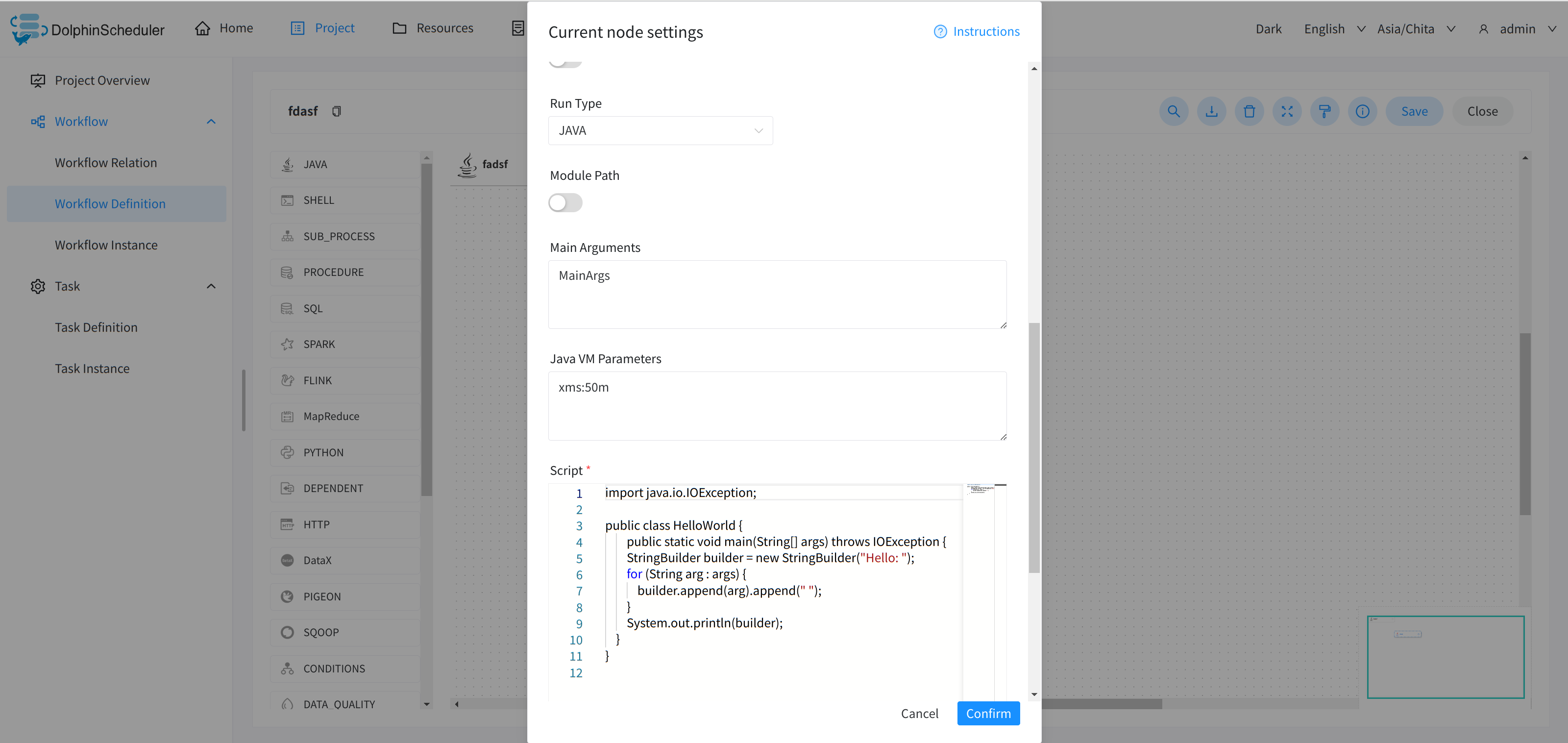Open the Resources menu

click(433, 28)
